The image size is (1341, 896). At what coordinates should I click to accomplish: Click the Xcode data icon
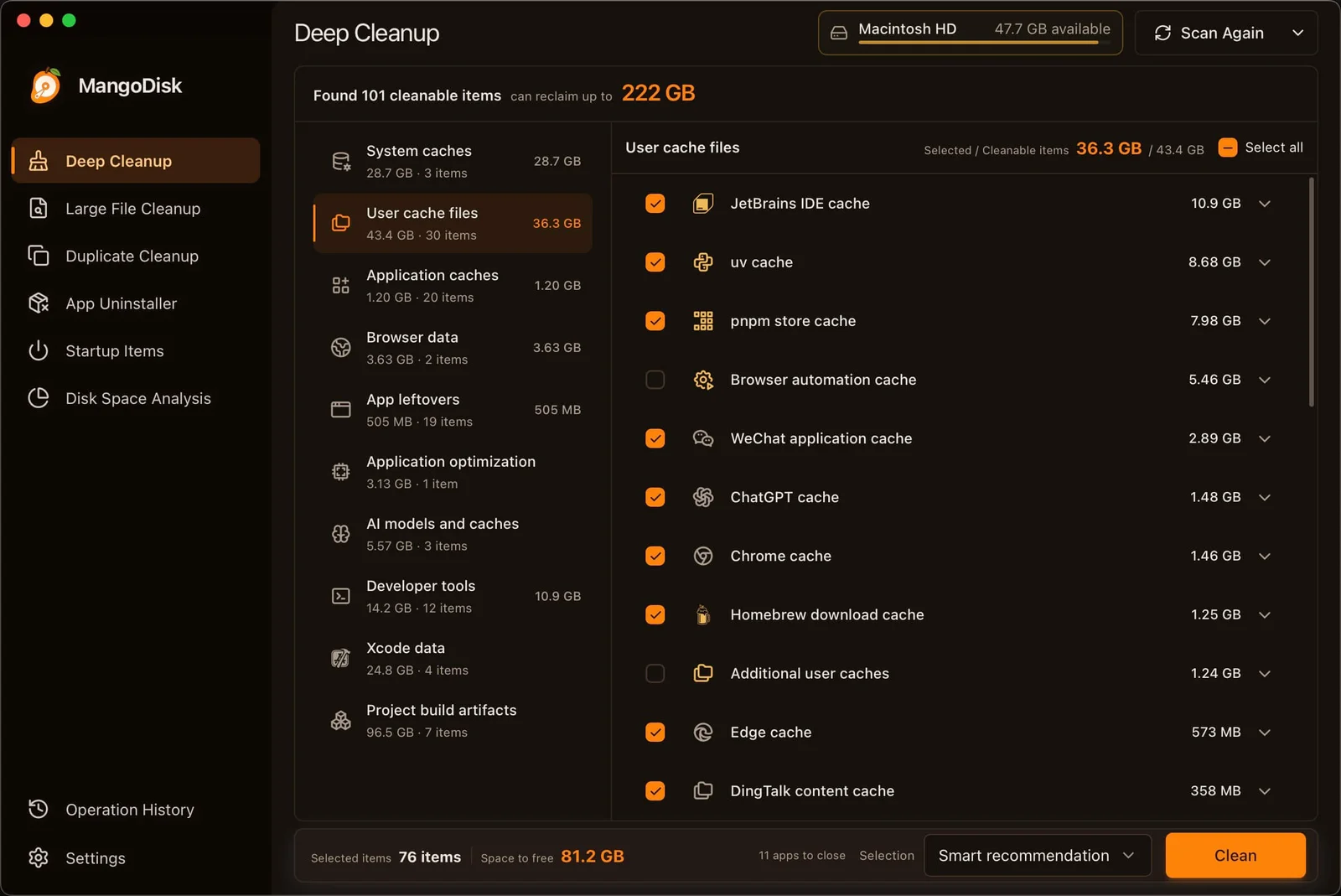pyautogui.click(x=340, y=658)
